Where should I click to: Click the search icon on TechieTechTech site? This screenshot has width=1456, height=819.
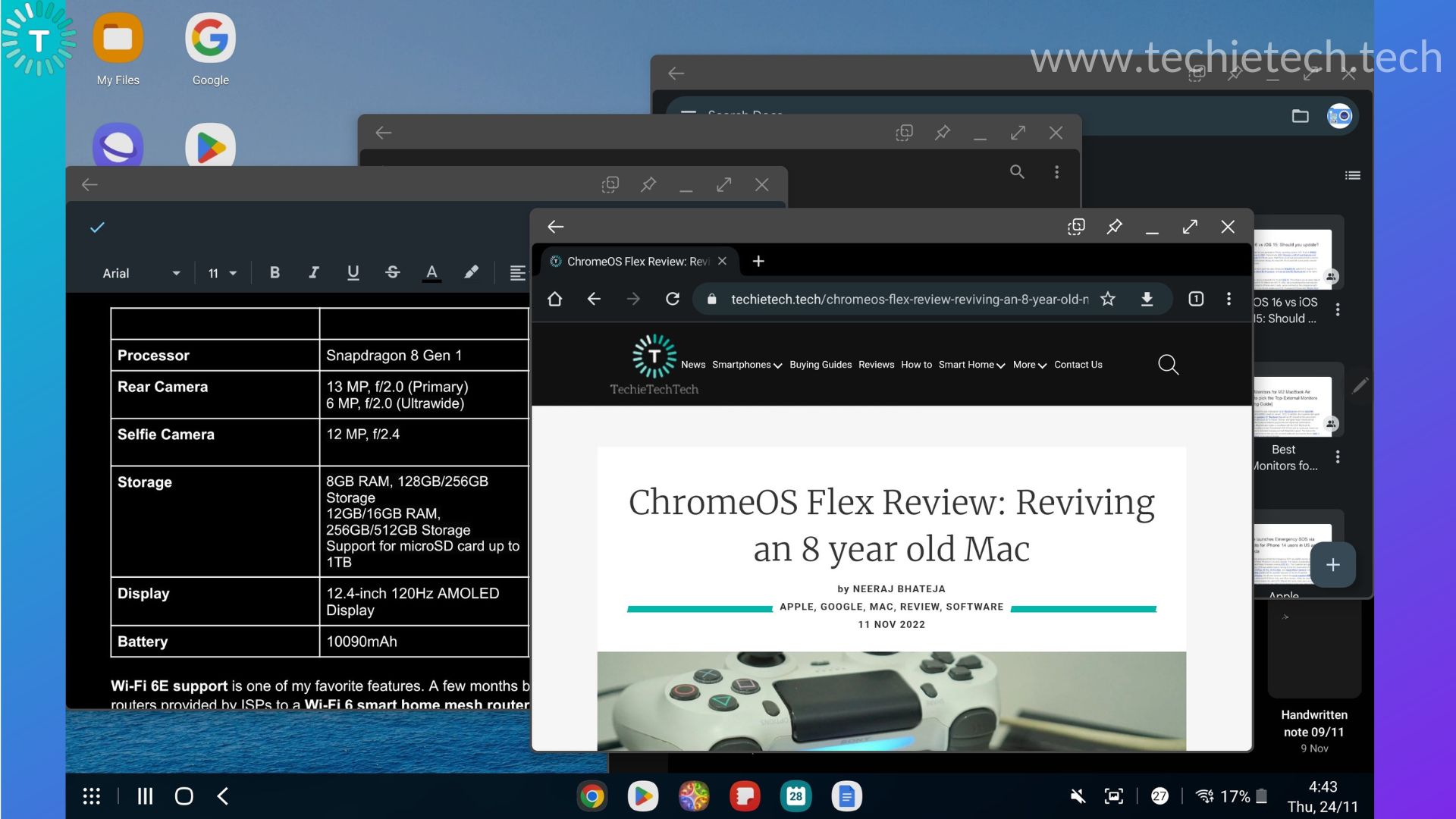coord(1167,364)
